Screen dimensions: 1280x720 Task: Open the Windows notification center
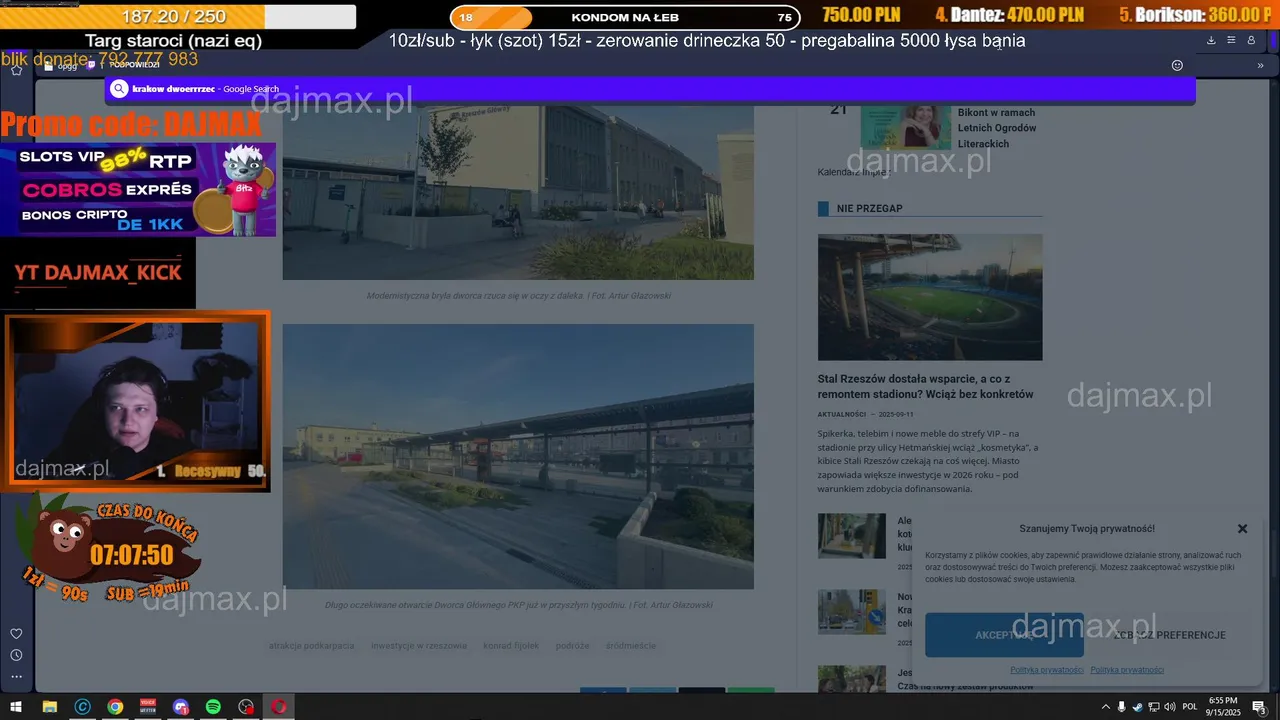(x=1259, y=707)
